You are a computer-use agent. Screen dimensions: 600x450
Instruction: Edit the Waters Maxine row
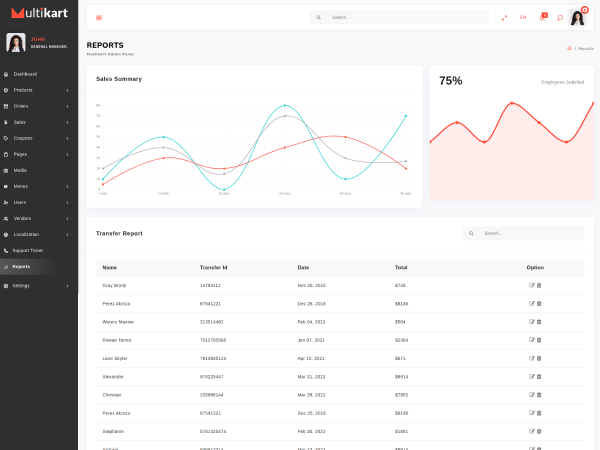coord(531,322)
